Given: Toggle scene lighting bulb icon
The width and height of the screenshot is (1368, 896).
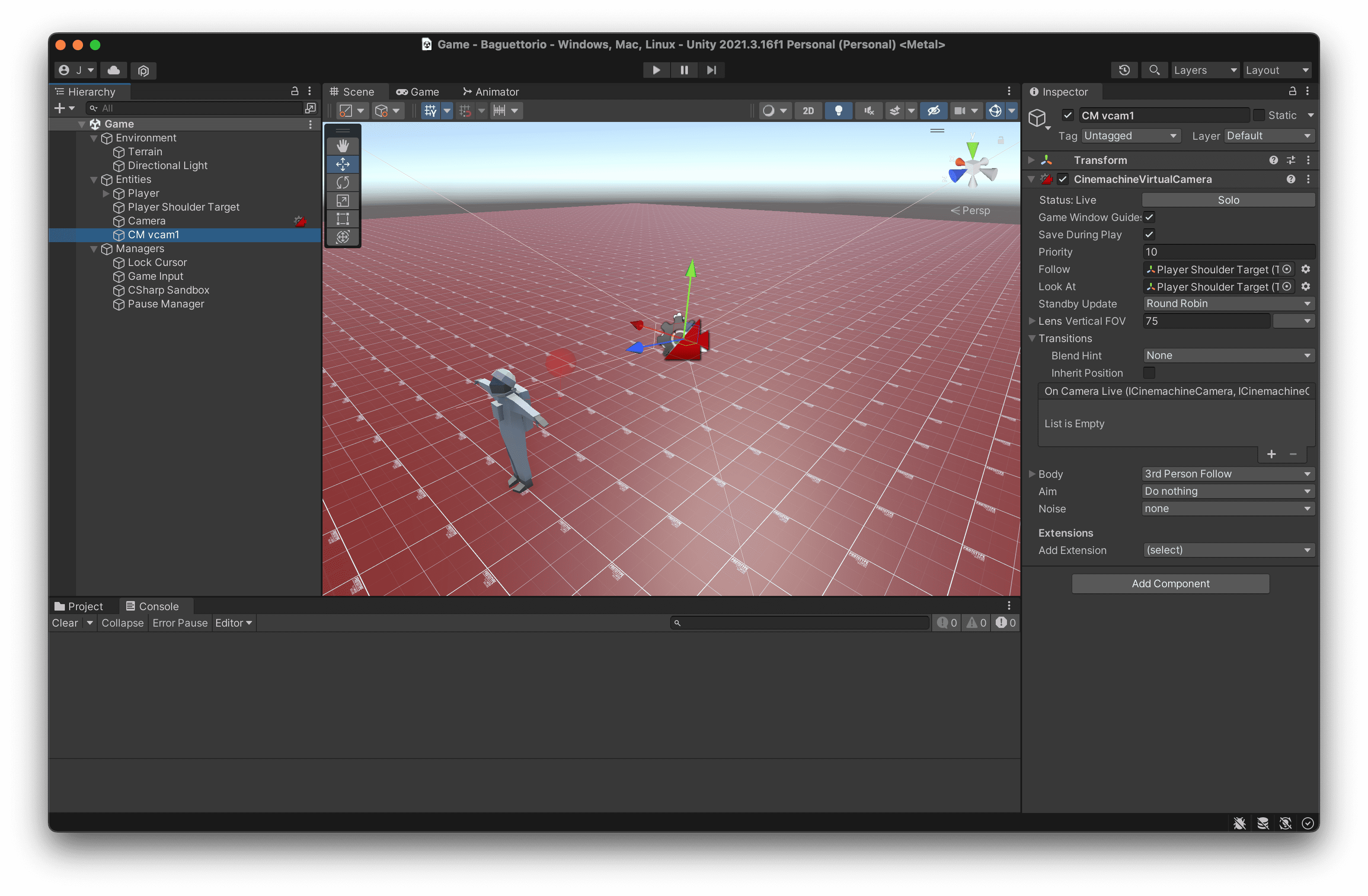Looking at the screenshot, I should [x=838, y=110].
